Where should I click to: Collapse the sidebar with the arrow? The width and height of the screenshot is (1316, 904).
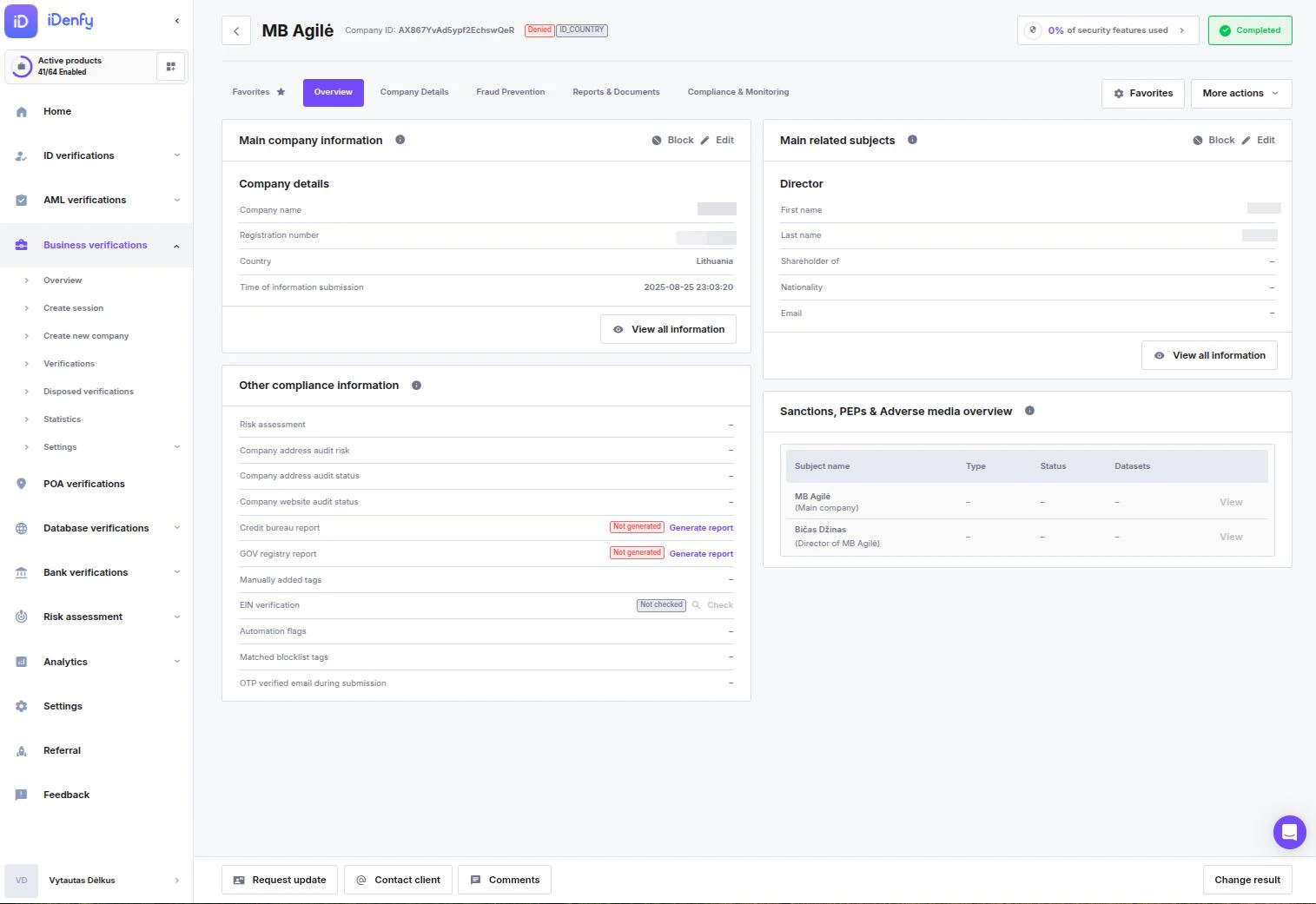coord(177,21)
